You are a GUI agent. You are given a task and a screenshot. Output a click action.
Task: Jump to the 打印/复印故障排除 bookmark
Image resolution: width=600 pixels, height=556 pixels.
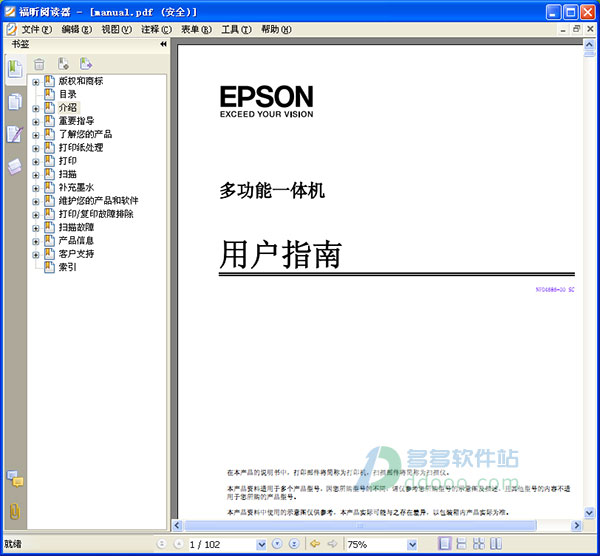click(96, 214)
